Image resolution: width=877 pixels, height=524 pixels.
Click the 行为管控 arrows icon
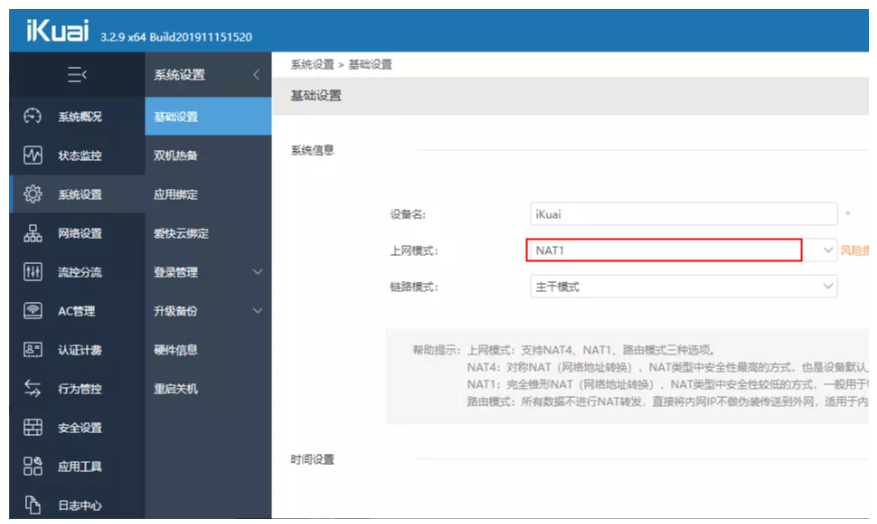(32, 388)
